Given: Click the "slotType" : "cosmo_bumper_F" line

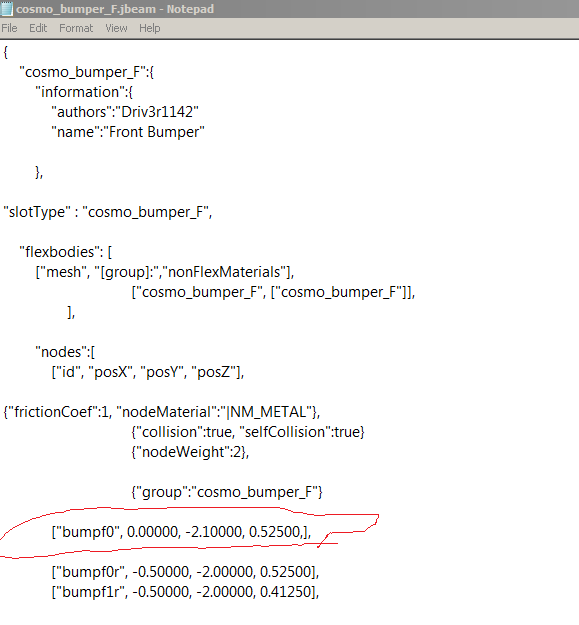Looking at the screenshot, I should (x=108, y=212).
